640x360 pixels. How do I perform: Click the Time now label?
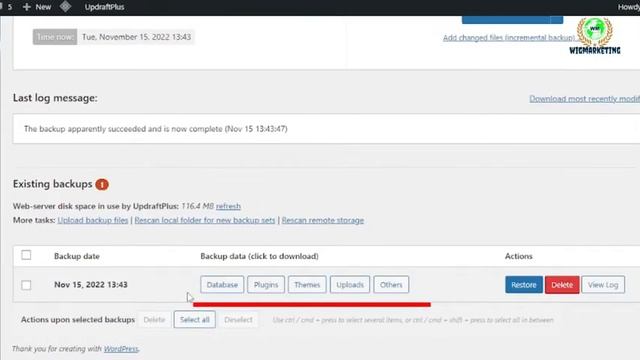pyautogui.click(x=55, y=37)
